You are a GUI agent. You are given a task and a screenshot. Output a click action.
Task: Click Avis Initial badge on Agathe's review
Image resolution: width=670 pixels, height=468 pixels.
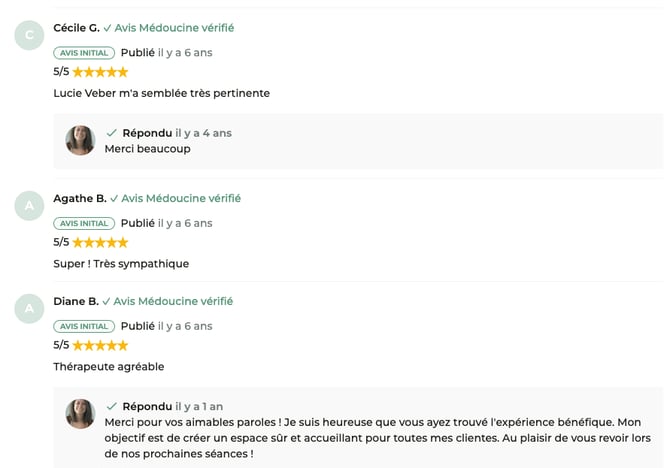click(x=84, y=224)
